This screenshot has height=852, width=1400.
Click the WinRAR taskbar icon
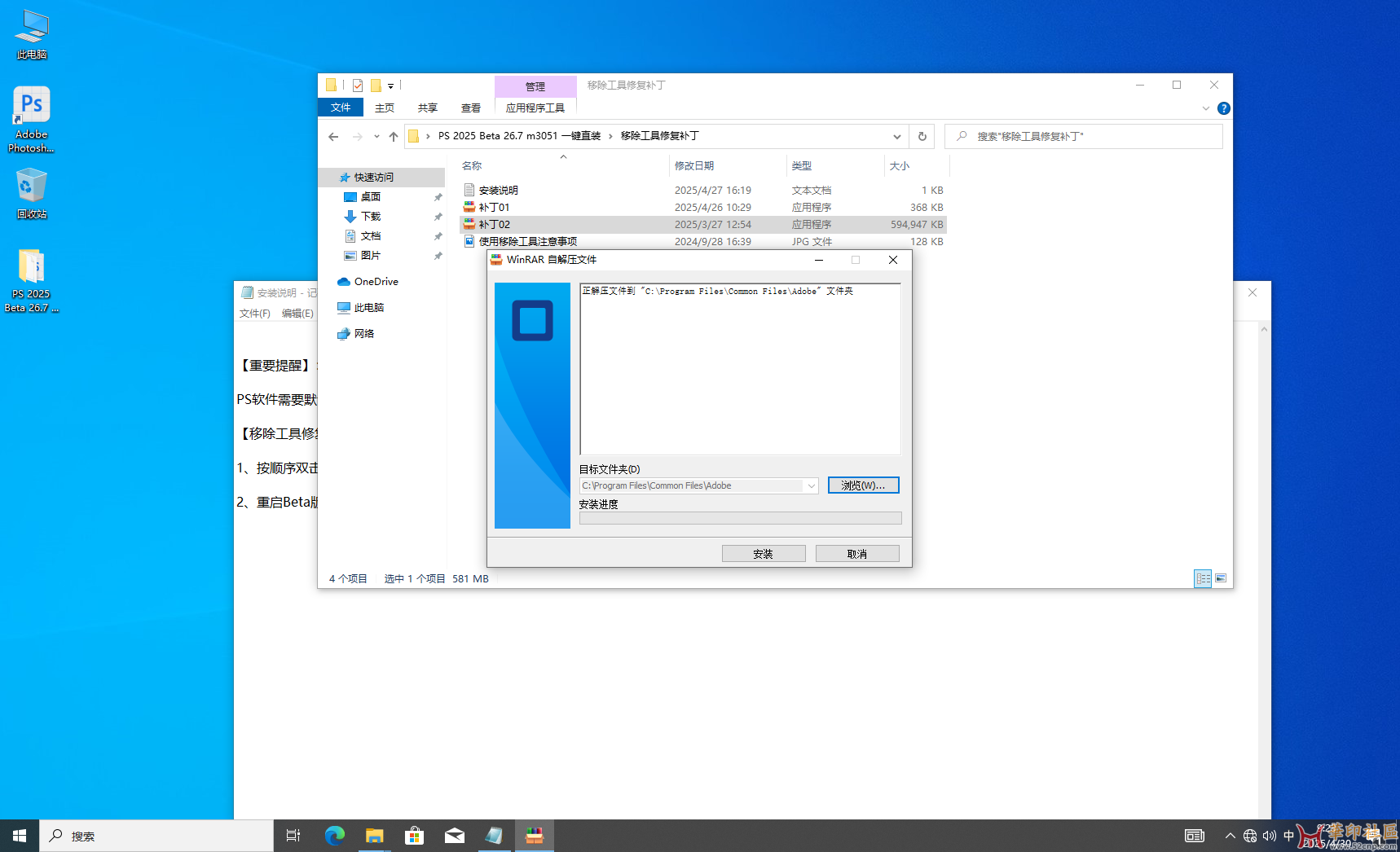534,836
